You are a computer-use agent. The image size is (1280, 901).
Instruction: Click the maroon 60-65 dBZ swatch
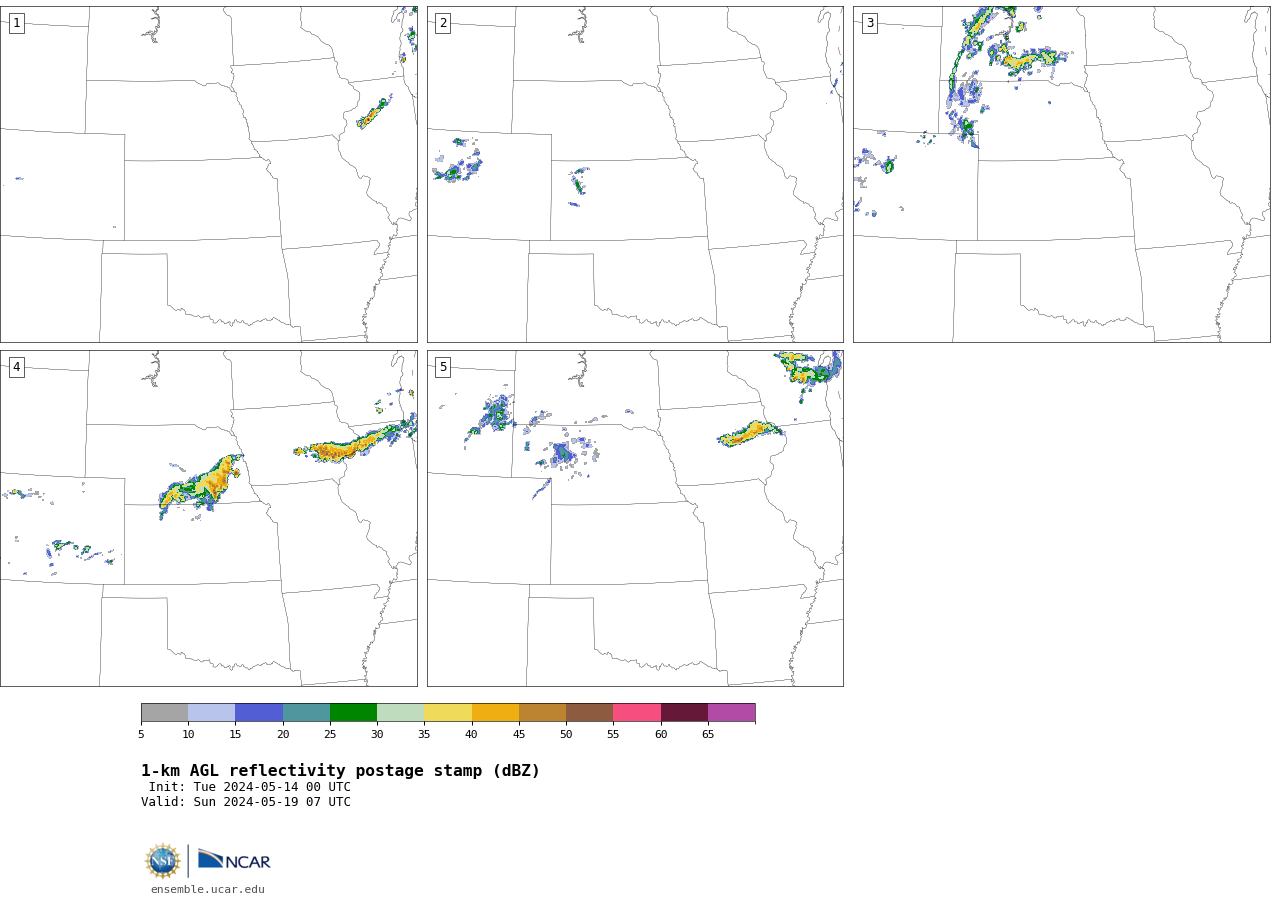(684, 713)
